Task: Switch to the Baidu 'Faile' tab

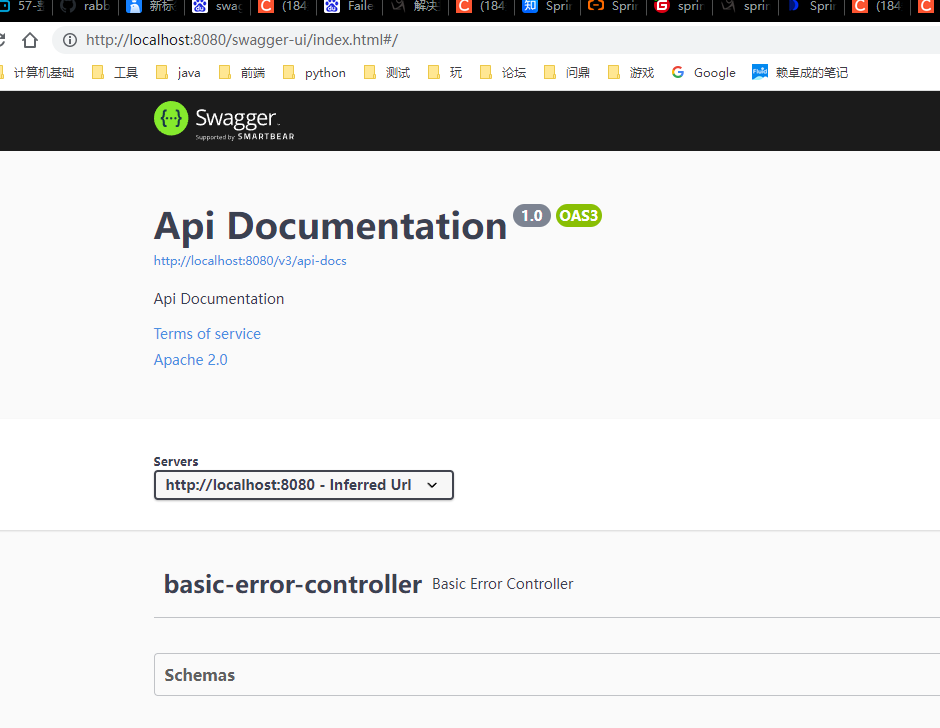Action: (349, 7)
